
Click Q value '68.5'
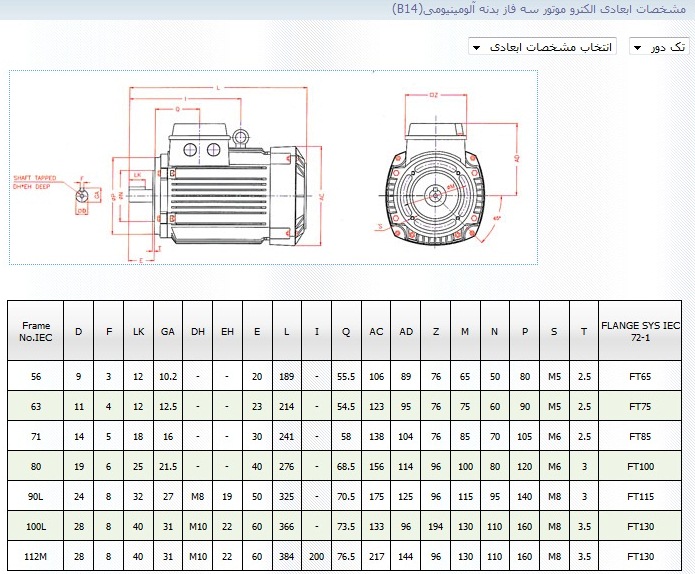click(x=346, y=466)
